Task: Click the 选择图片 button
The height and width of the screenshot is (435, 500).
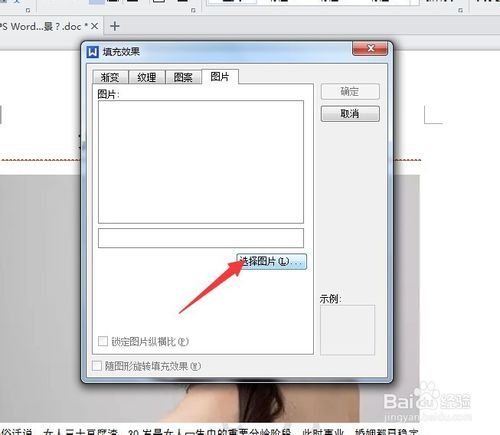Action: pyautogui.click(x=271, y=261)
